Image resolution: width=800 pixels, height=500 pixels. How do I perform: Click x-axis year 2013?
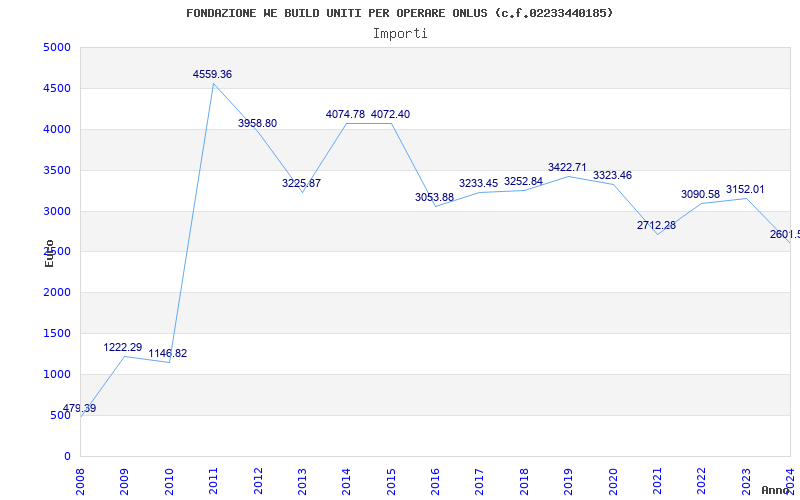click(303, 481)
